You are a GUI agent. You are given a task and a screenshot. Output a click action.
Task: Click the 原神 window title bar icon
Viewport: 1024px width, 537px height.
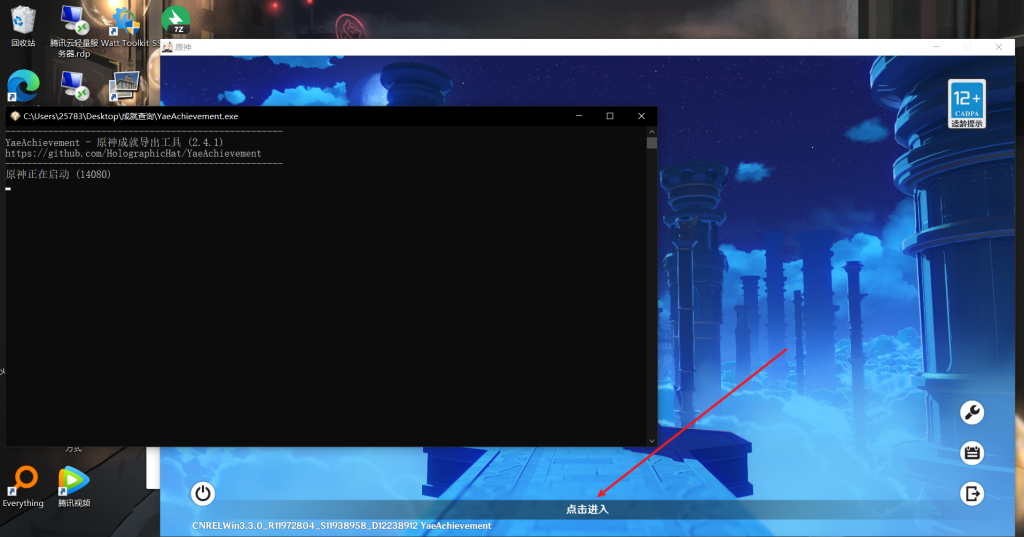[x=167, y=47]
